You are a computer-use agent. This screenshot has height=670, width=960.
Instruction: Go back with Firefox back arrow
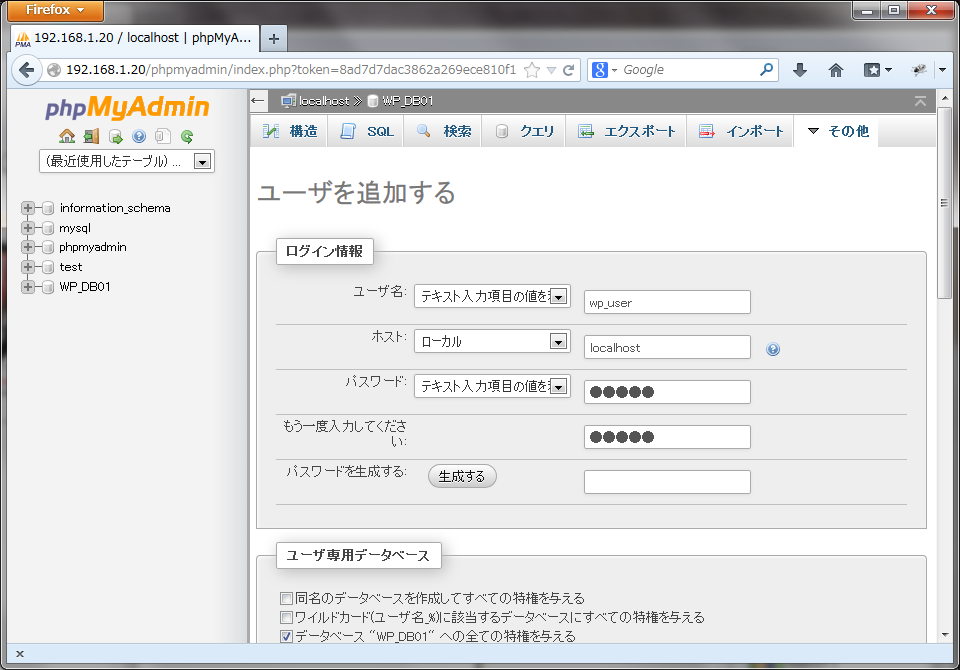(26, 70)
